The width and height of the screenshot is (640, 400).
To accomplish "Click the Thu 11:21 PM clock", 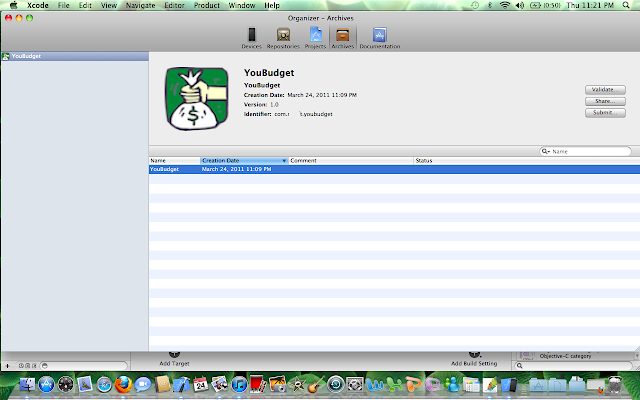I will [590, 5].
